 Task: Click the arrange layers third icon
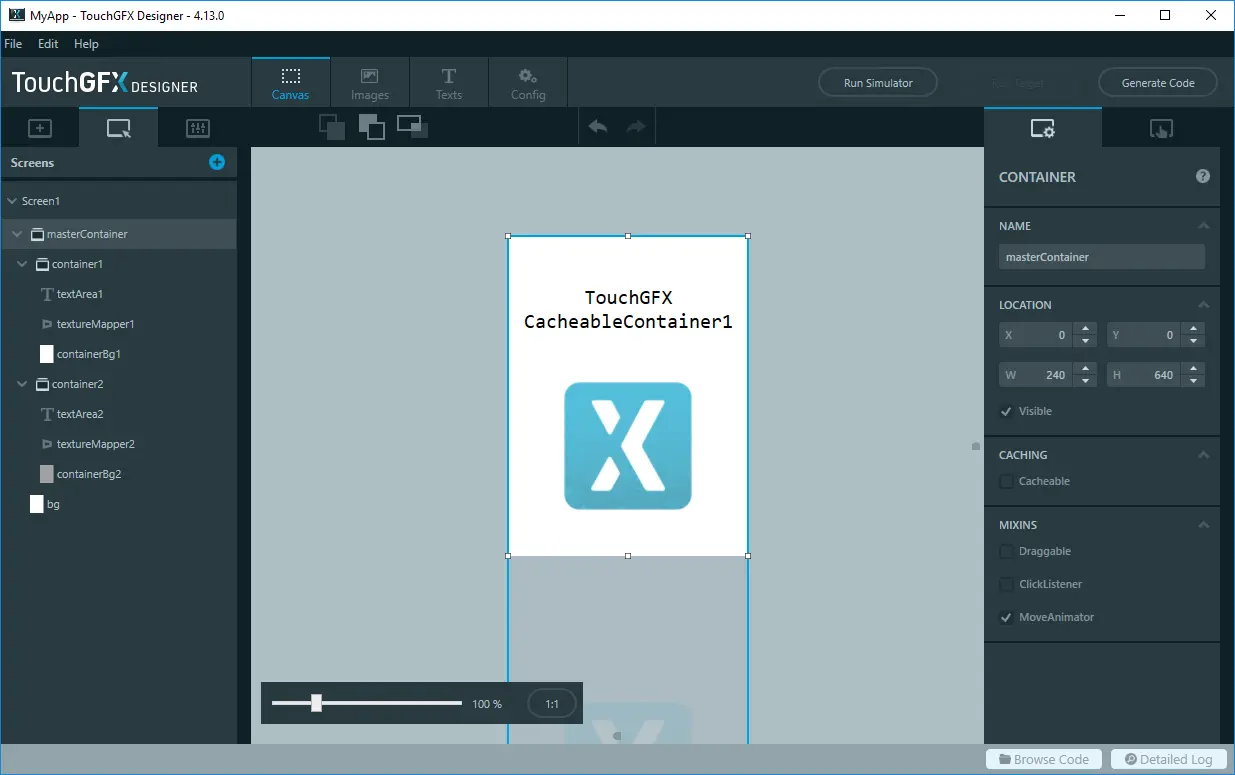pos(412,127)
